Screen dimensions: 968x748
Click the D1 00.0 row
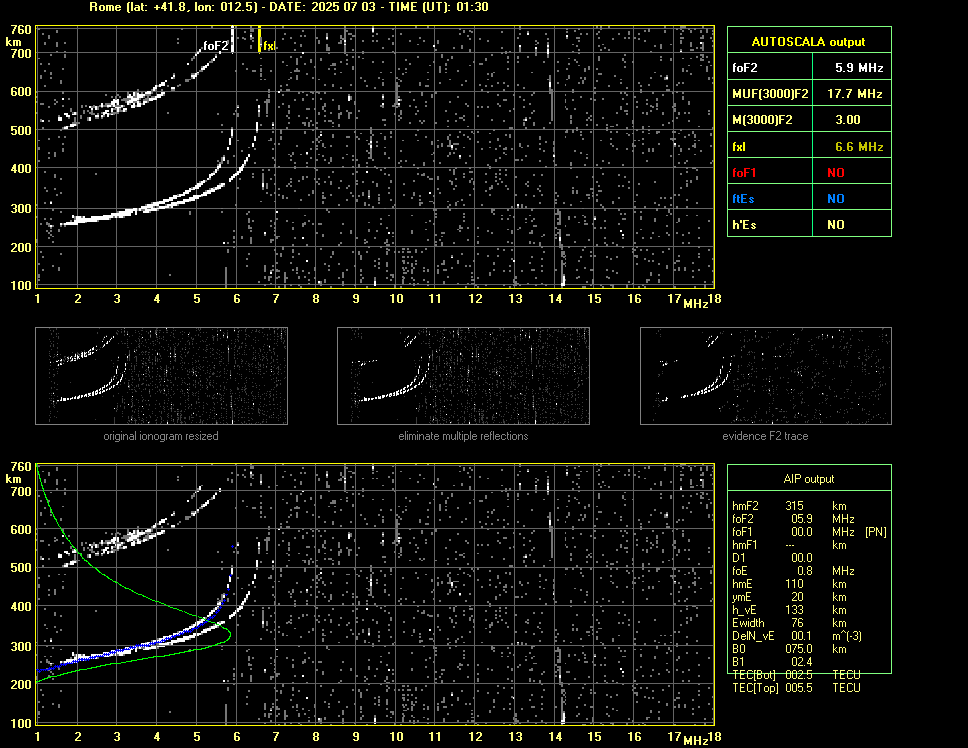(x=772, y=558)
